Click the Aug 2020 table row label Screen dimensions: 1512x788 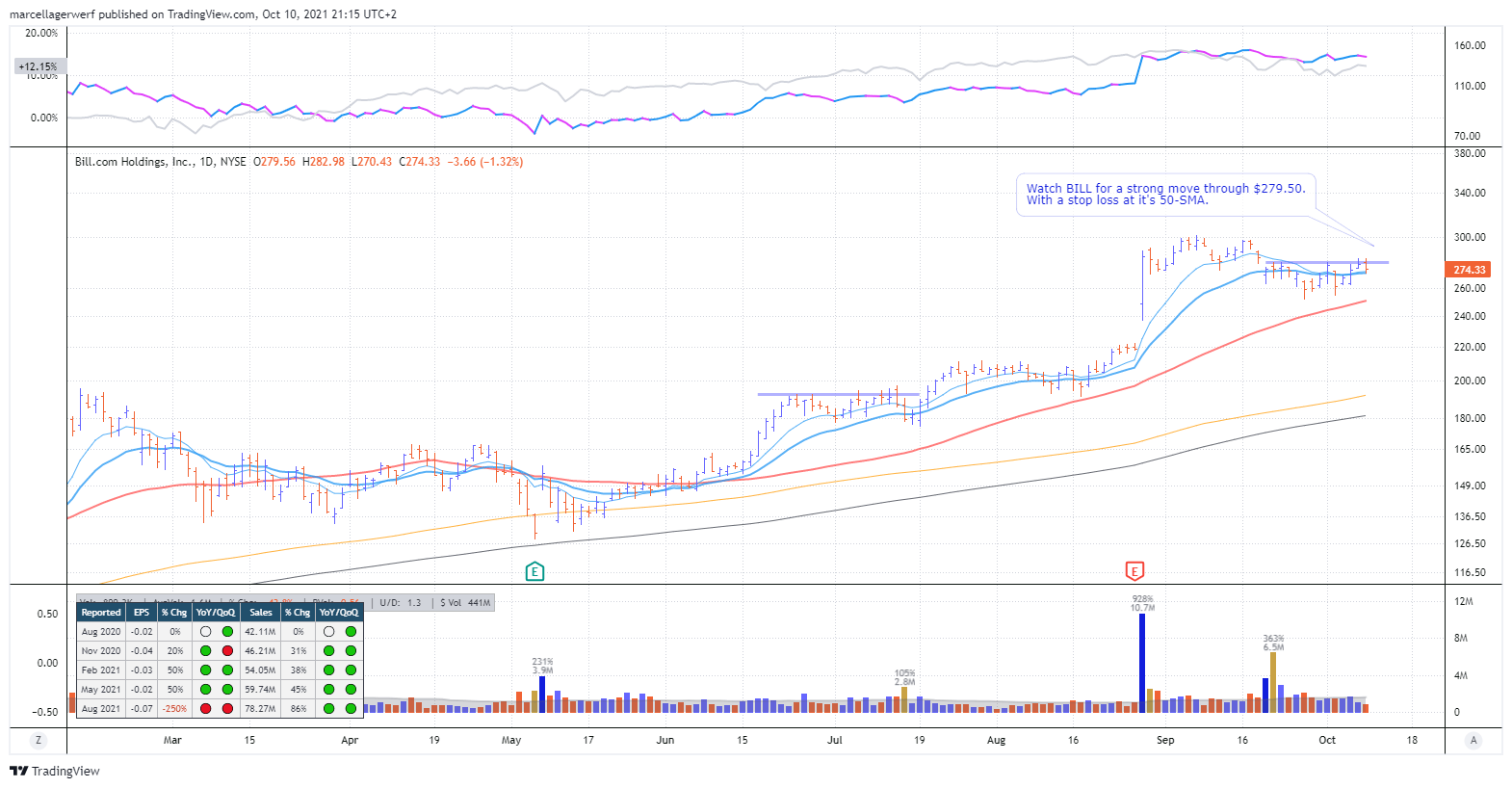[x=101, y=632]
